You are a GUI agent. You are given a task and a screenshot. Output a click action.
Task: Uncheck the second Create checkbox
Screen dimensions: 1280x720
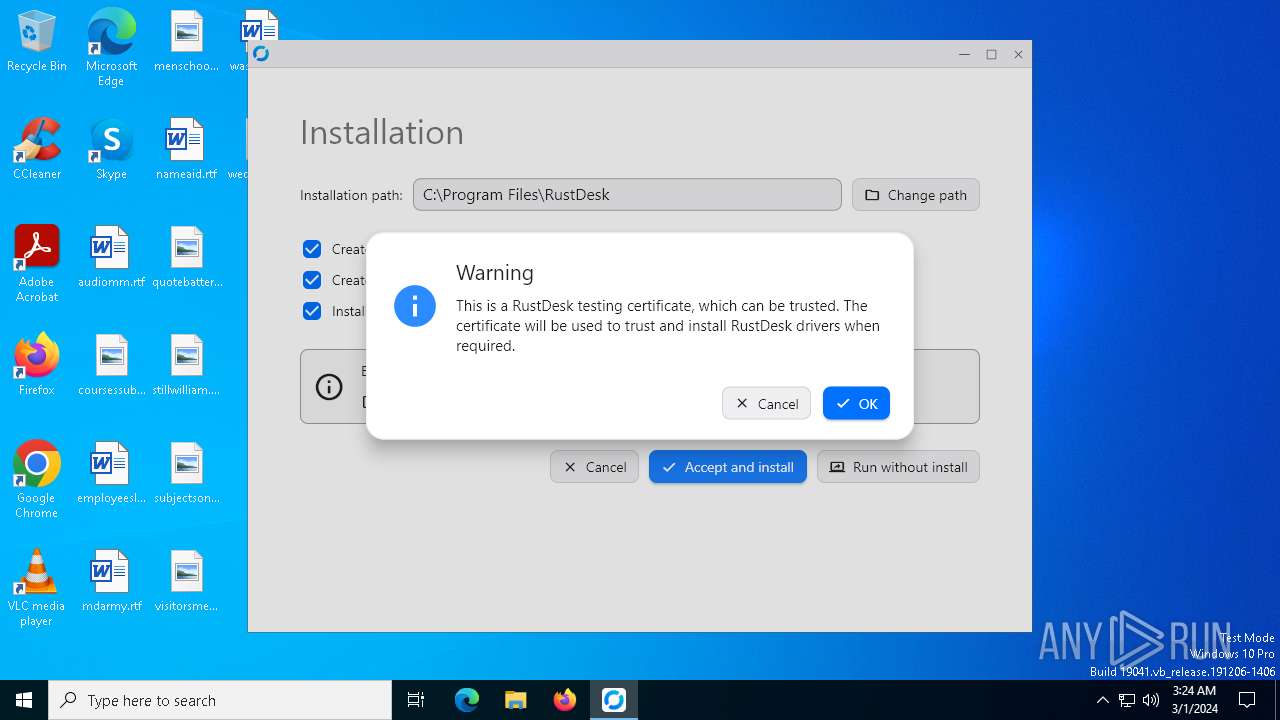click(312, 280)
